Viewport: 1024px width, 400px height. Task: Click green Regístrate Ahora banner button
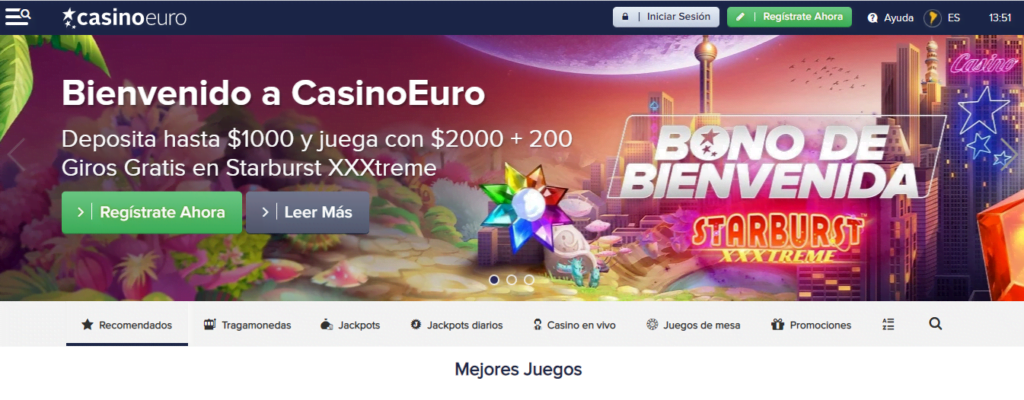[x=152, y=212]
